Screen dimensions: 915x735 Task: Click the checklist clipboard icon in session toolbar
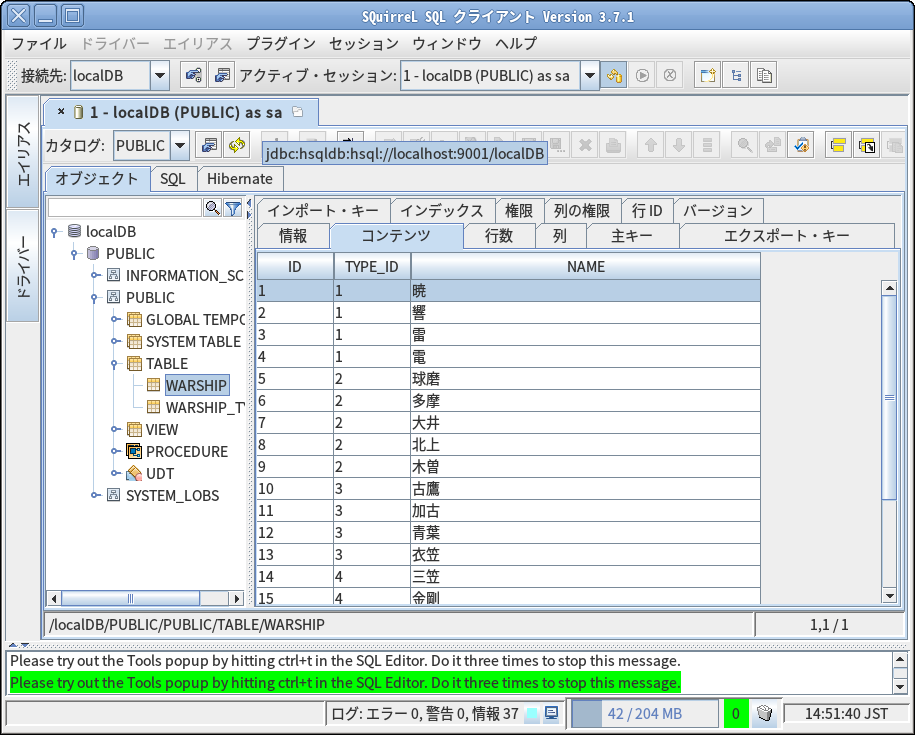coord(801,145)
